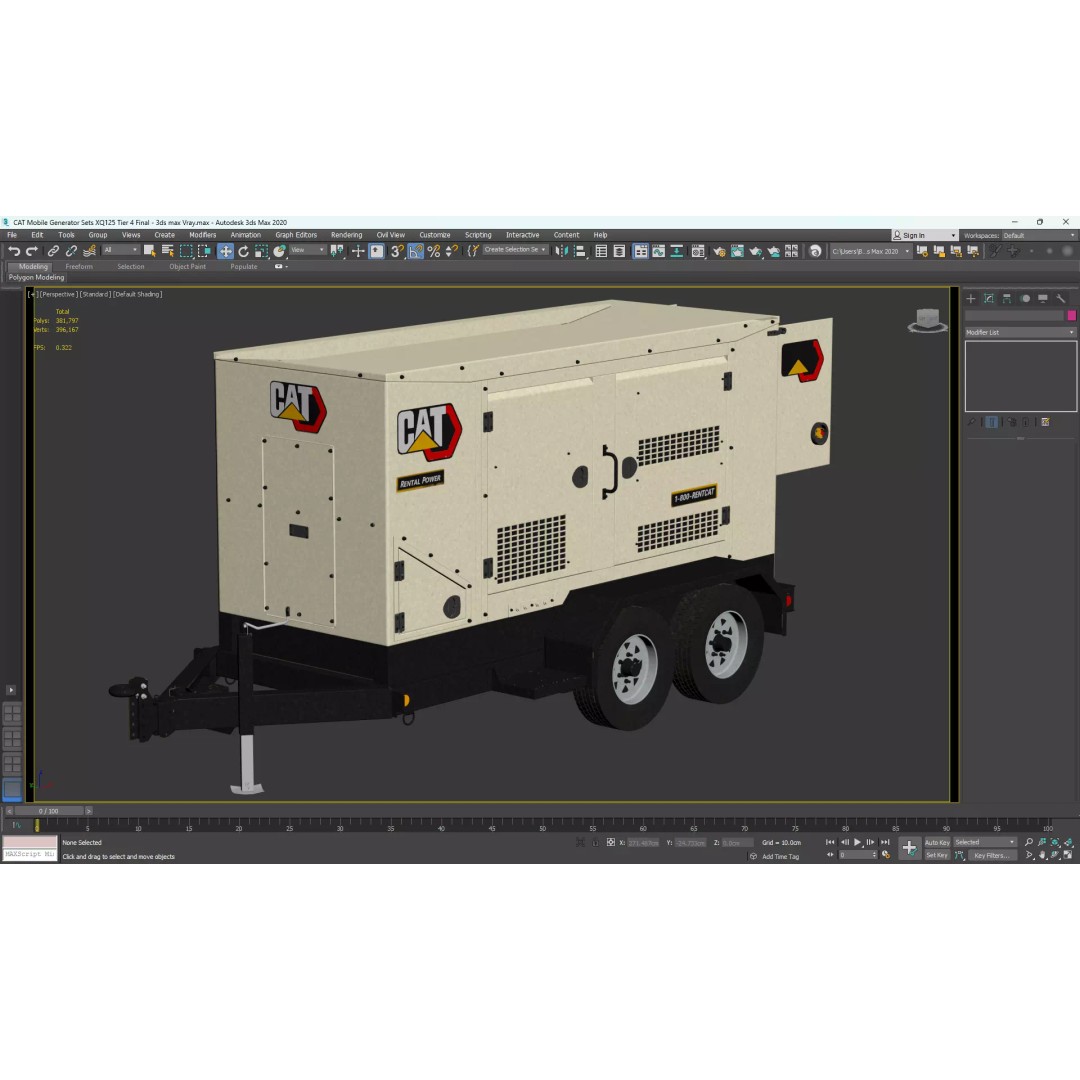The height and width of the screenshot is (1080, 1080).
Task: Activate the Select and Move tool
Action: coord(225,251)
